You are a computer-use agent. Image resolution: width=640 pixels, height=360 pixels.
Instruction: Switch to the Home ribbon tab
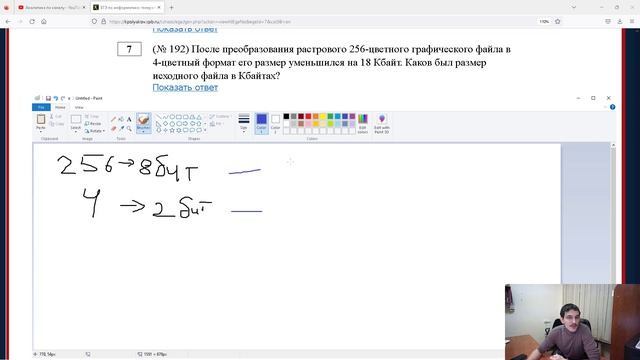tap(60, 107)
